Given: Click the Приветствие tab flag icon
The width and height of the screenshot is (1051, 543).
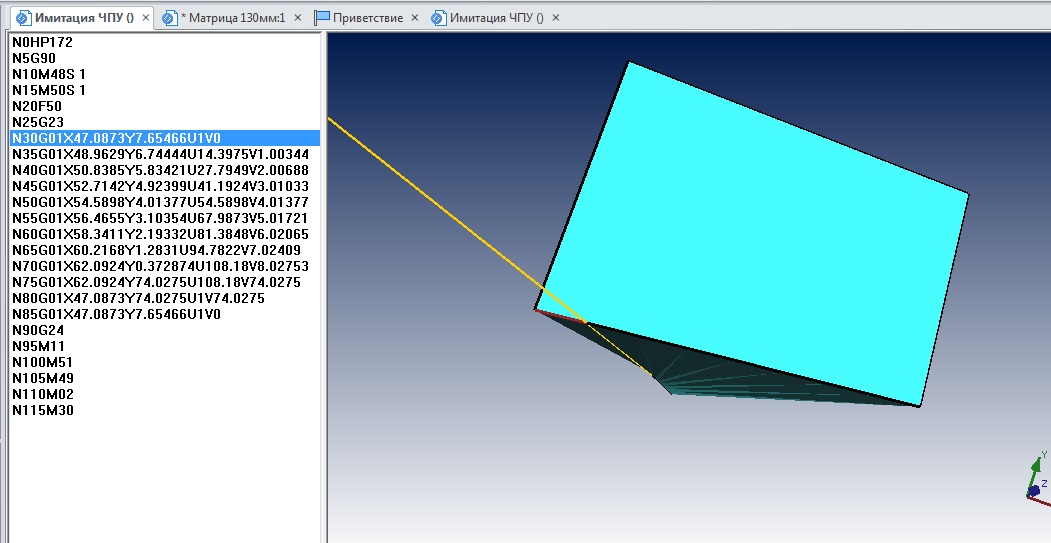Looking at the screenshot, I should click(322, 18).
